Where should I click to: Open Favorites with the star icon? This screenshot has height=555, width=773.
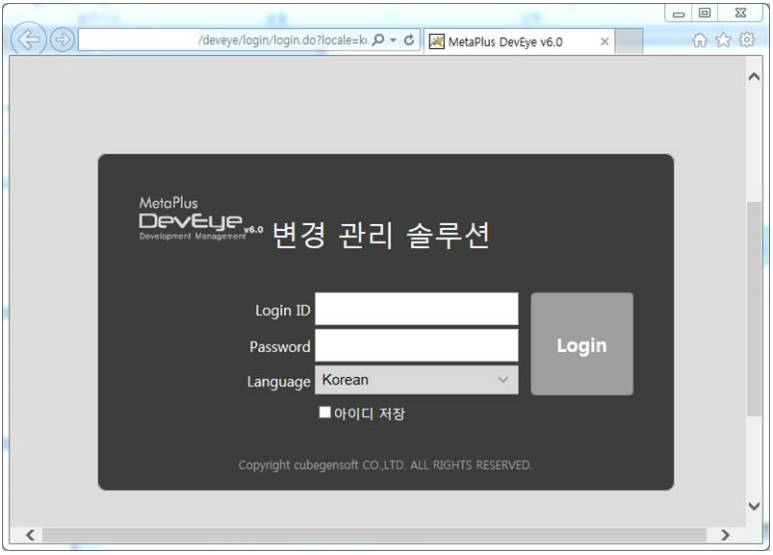(723, 39)
